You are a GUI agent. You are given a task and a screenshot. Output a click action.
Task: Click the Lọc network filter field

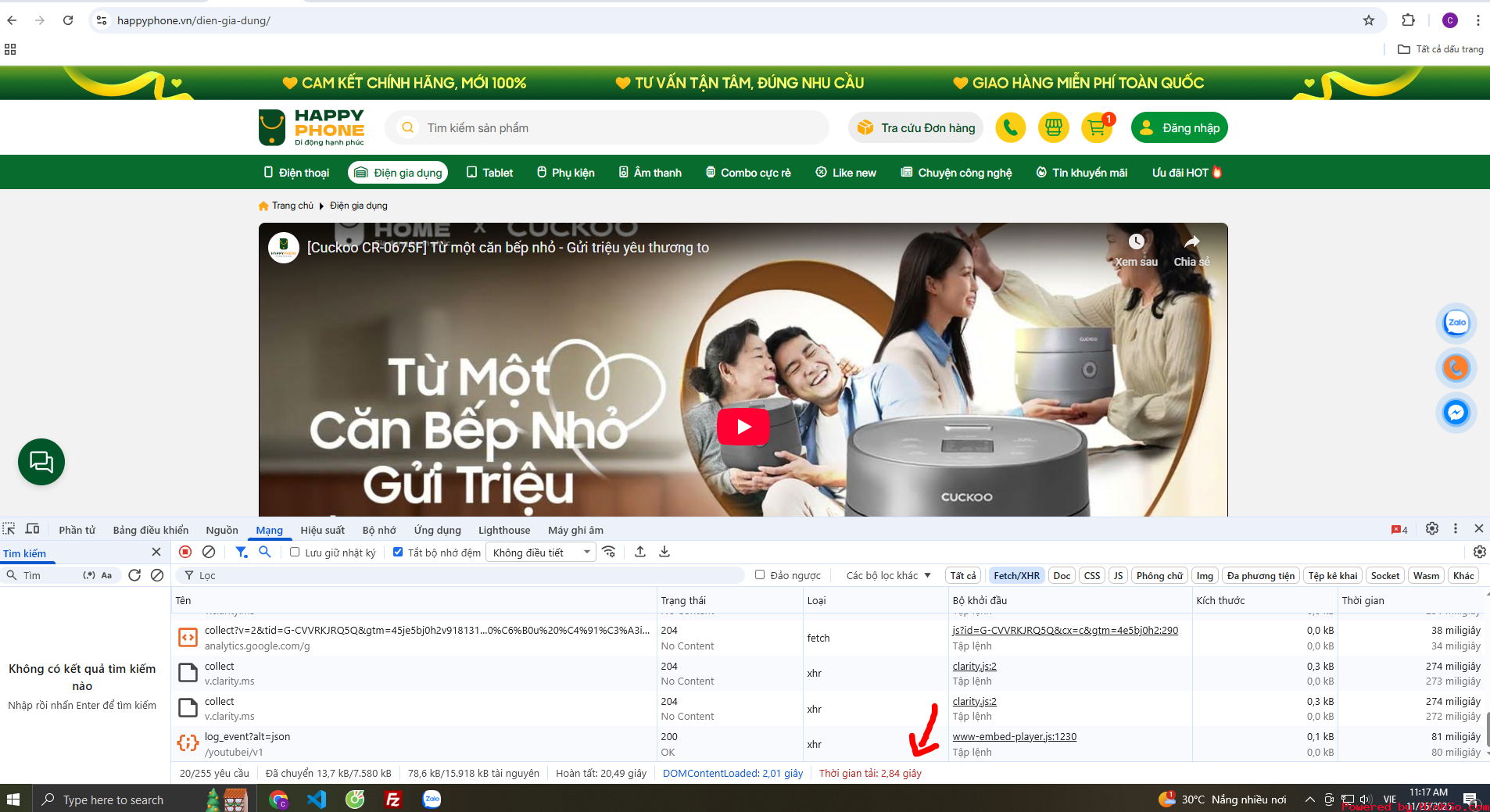tap(461, 575)
